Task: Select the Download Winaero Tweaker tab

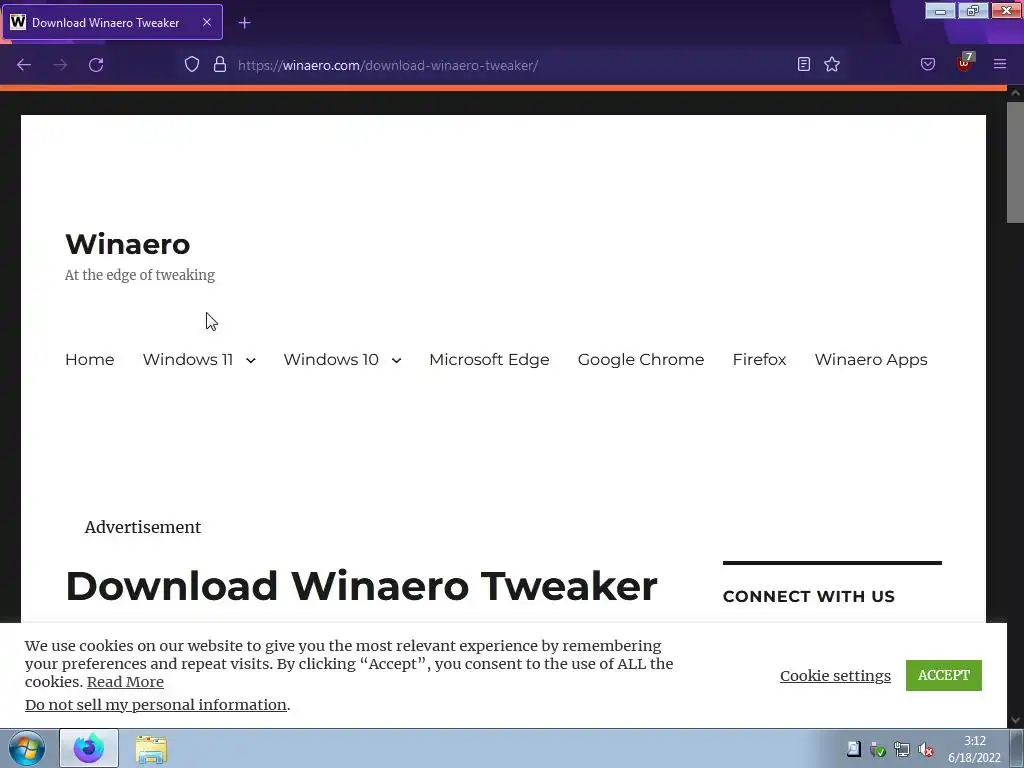Action: coord(113,22)
